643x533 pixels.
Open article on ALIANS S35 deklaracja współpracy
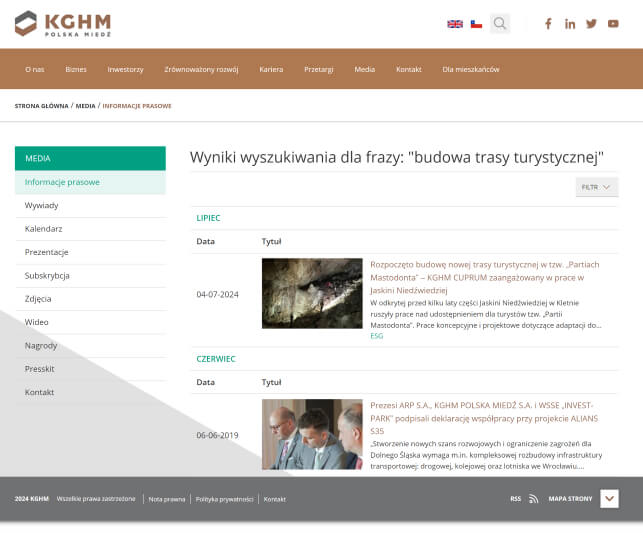(x=484, y=418)
